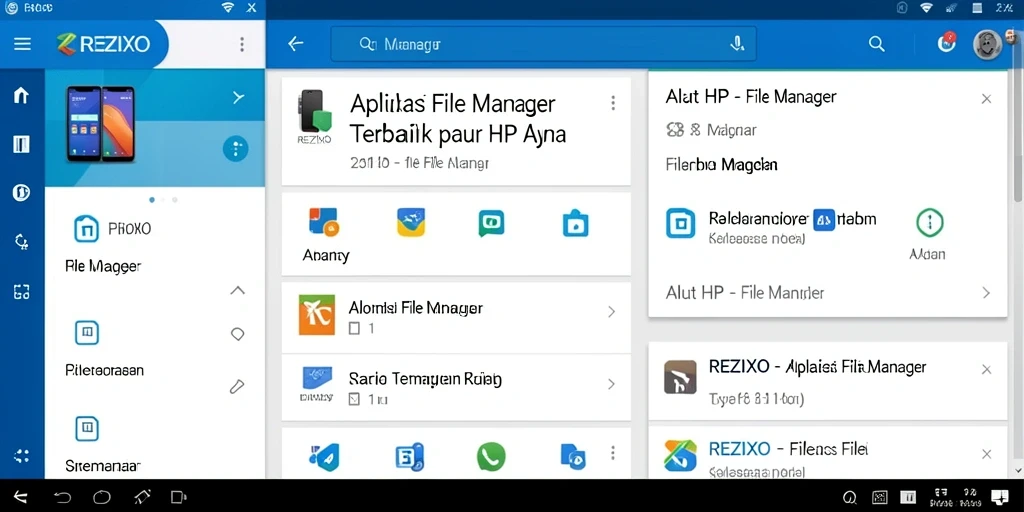Open the scan frame icon in left sidebar

click(22, 292)
